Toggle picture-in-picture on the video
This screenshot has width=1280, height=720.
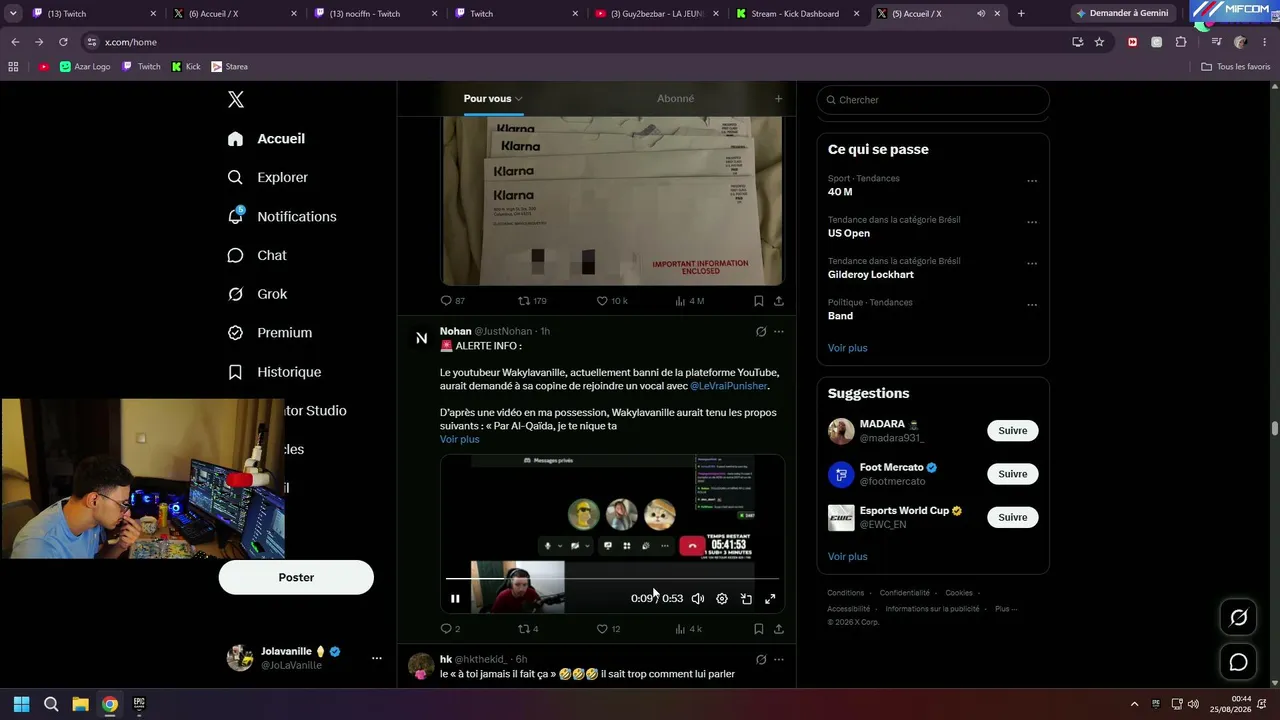pos(746,599)
